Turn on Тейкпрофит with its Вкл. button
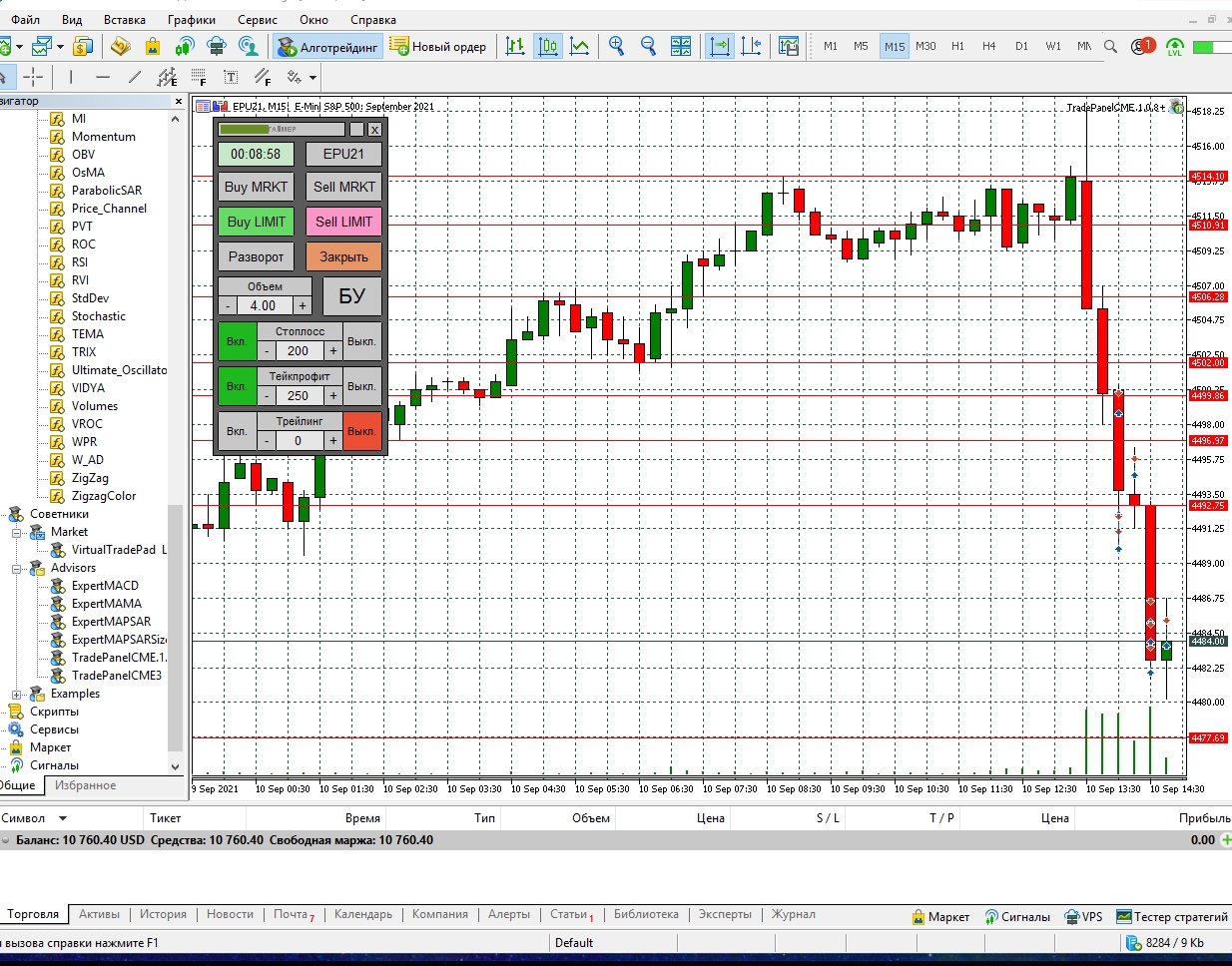1232x966 pixels. point(237,386)
